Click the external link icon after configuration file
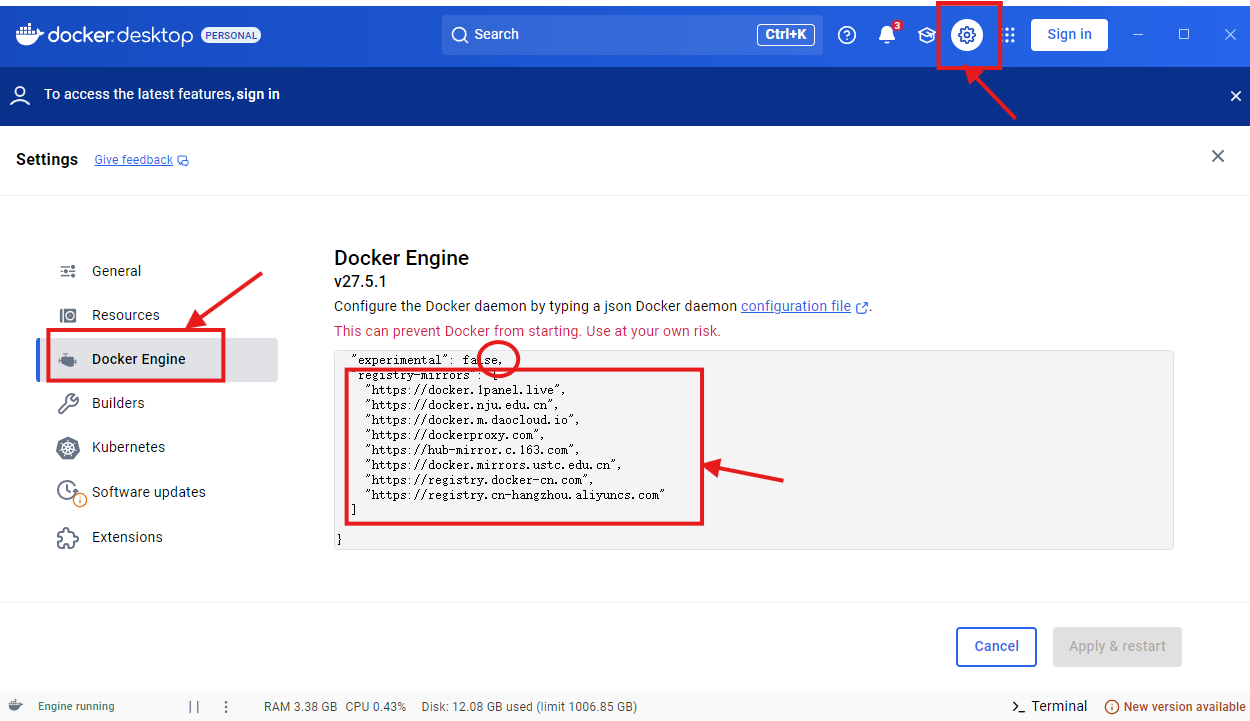Image resolution: width=1250 pixels, height=721 pixels. coord(862,307)
